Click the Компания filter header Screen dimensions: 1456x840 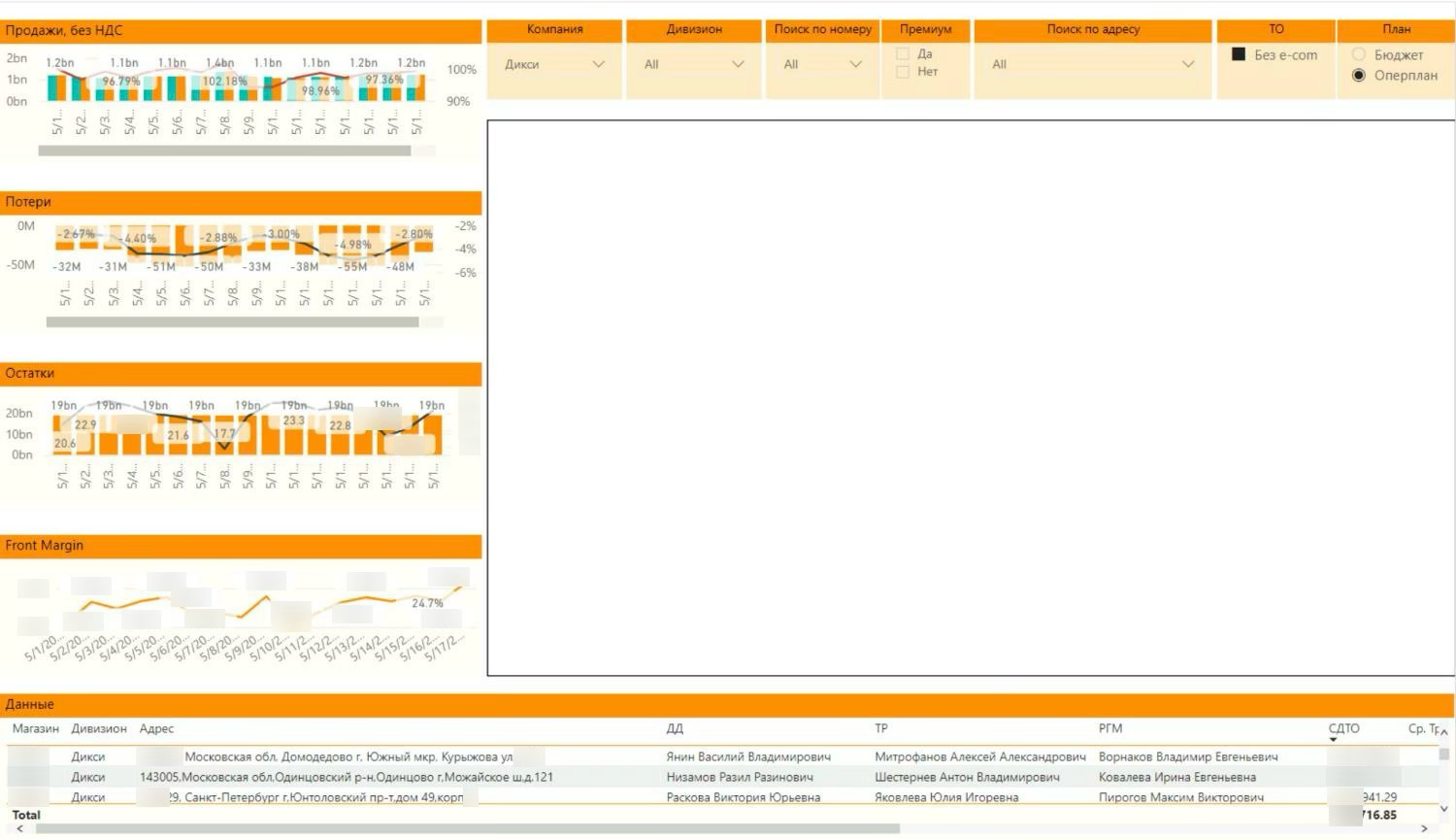[554, 29]
